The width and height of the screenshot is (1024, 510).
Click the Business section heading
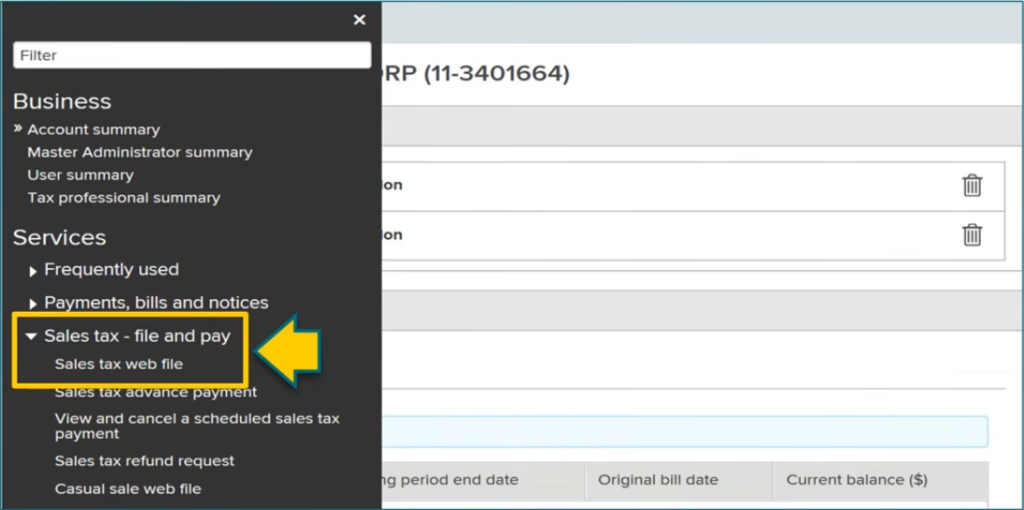point(62,102)
